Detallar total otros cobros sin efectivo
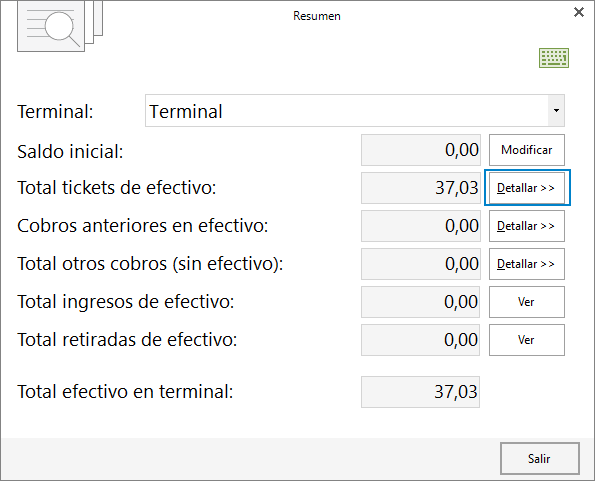 click(x=527, y=264)
